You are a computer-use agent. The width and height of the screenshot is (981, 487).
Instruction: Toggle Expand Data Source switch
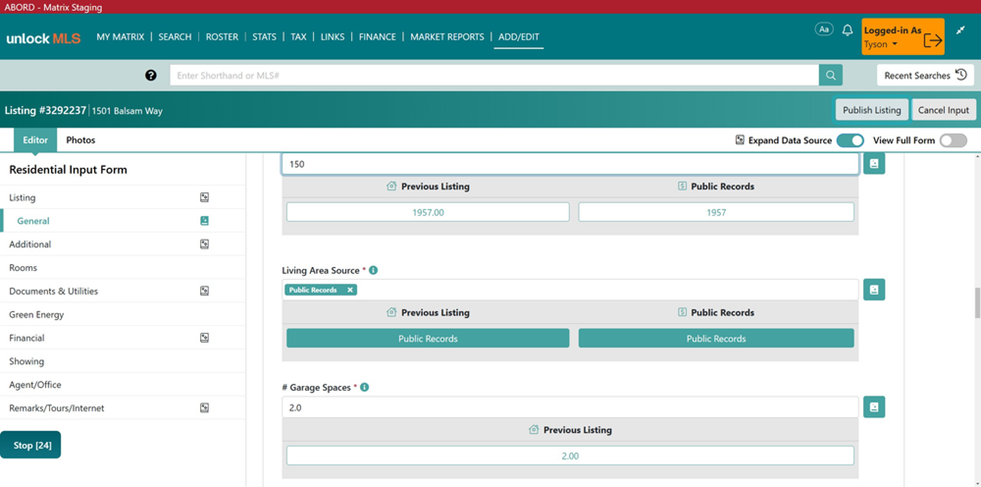850,140
